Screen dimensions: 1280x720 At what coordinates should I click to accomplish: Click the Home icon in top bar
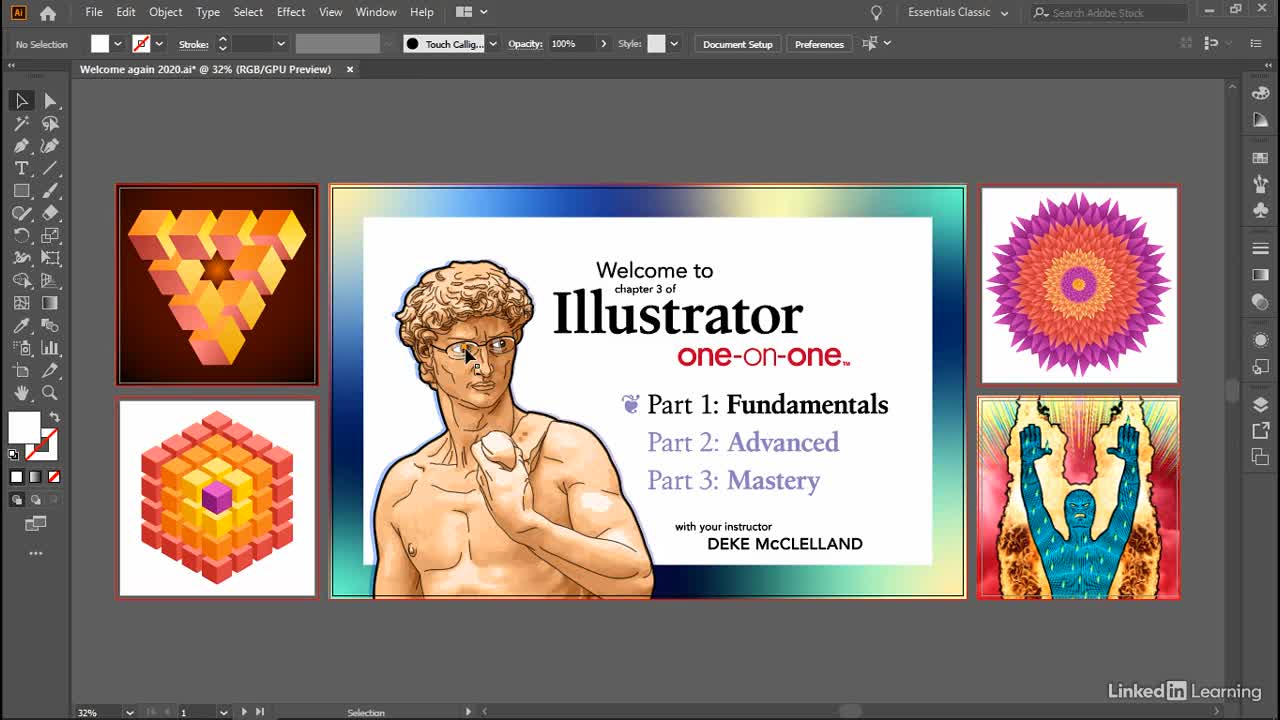click(47, 13)
